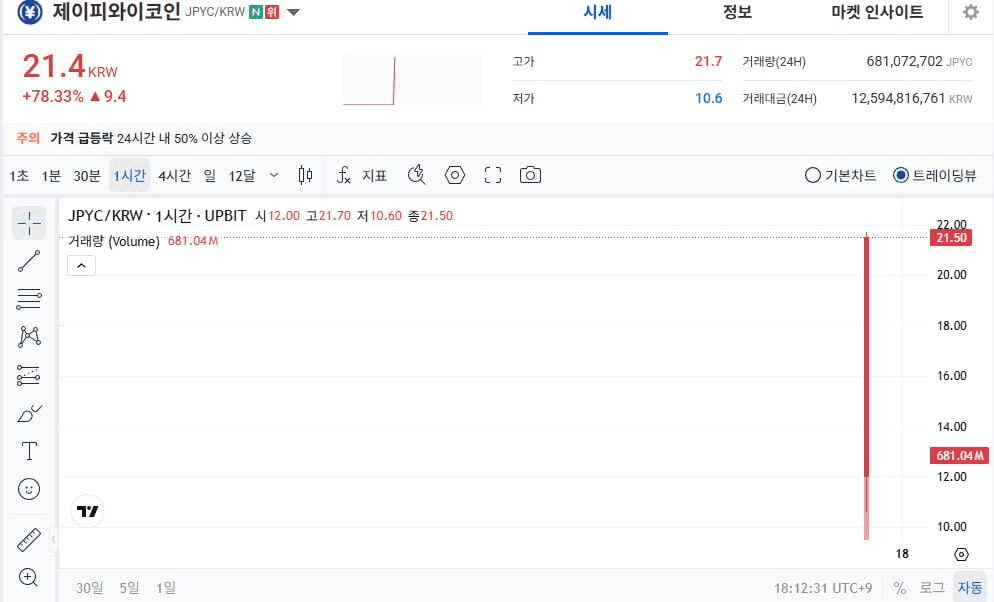Toggle percent scale mode
Screen dimensions: 994x602
(x=900, y=588)
